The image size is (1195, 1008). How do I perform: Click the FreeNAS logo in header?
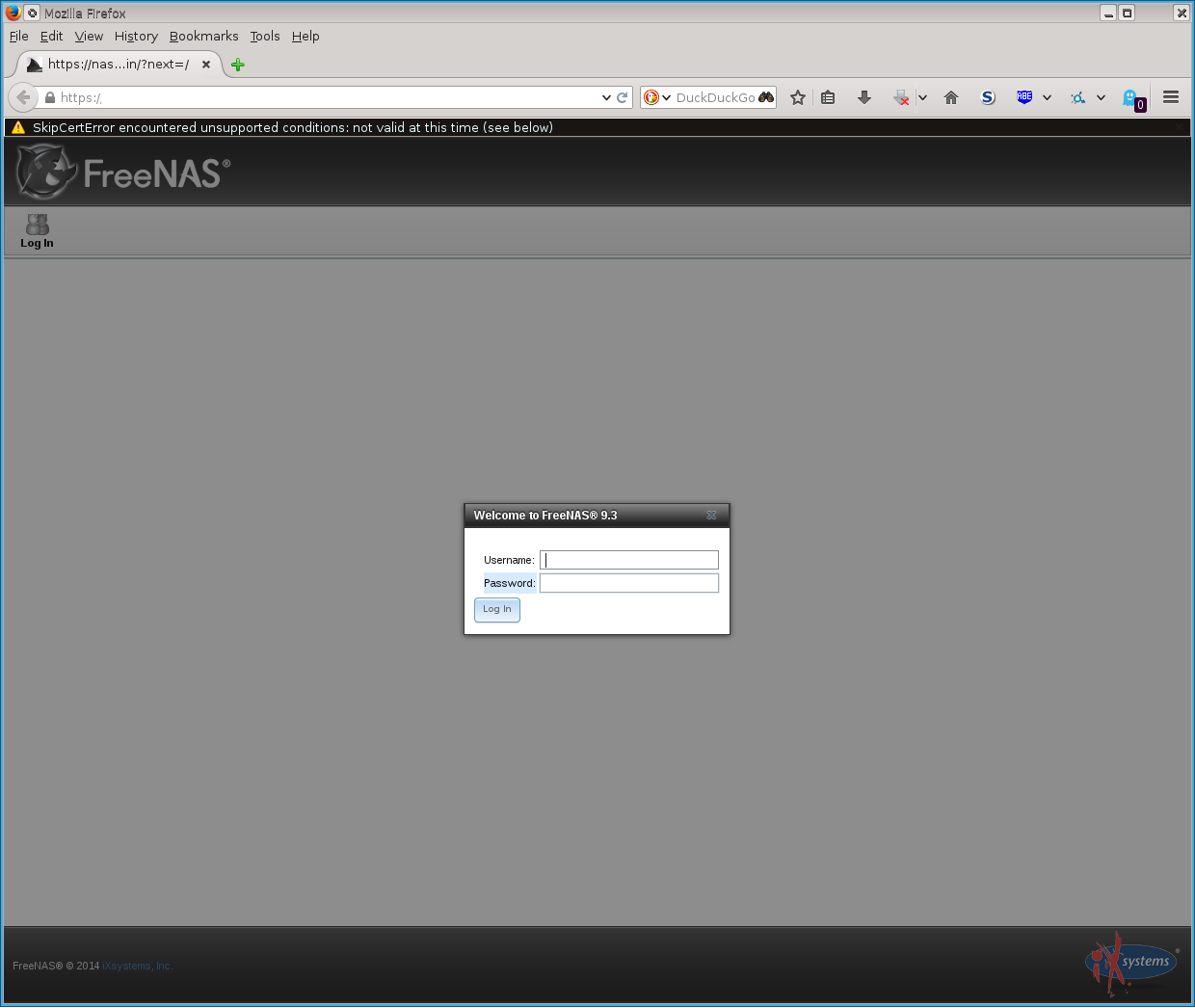(x=123, y=172)
